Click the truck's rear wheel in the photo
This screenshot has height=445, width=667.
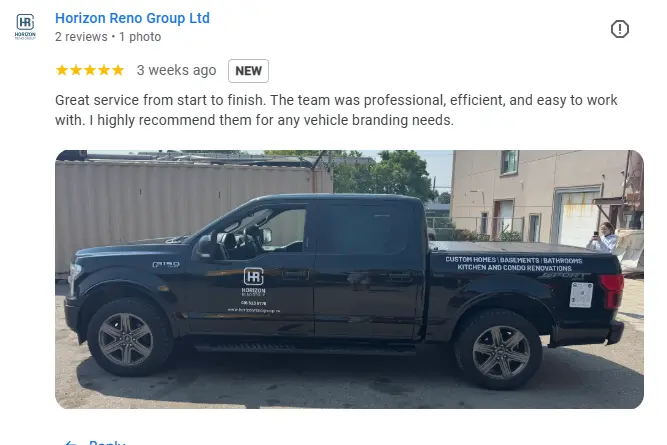pos(499,351)
